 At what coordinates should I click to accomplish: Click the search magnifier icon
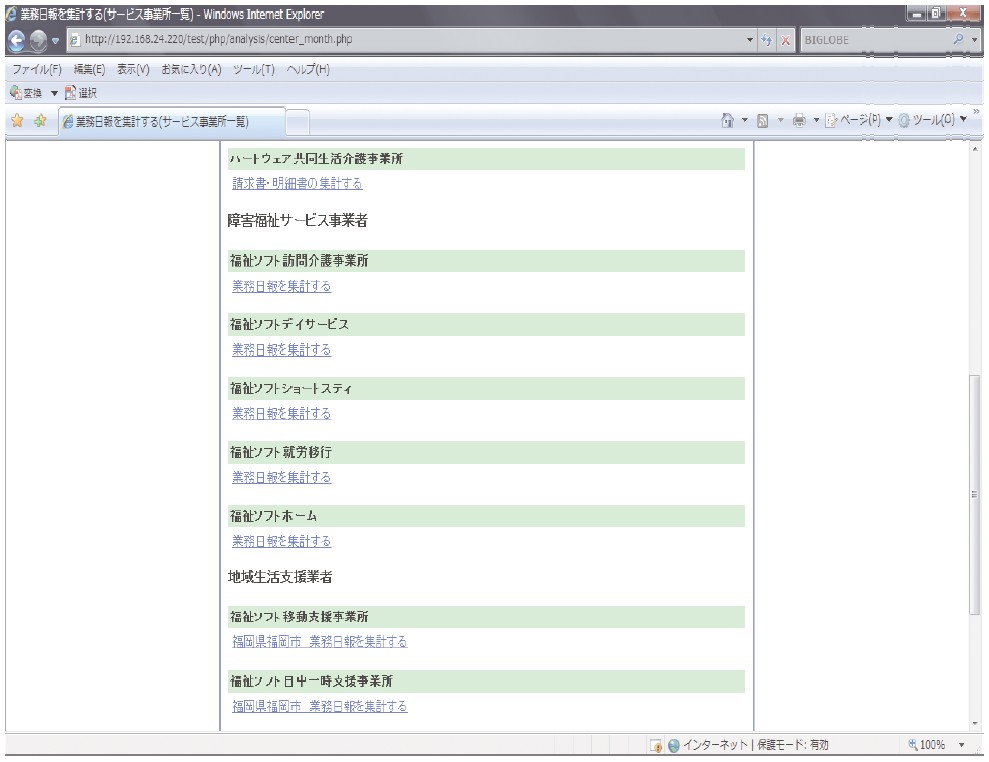pos(959,39)
